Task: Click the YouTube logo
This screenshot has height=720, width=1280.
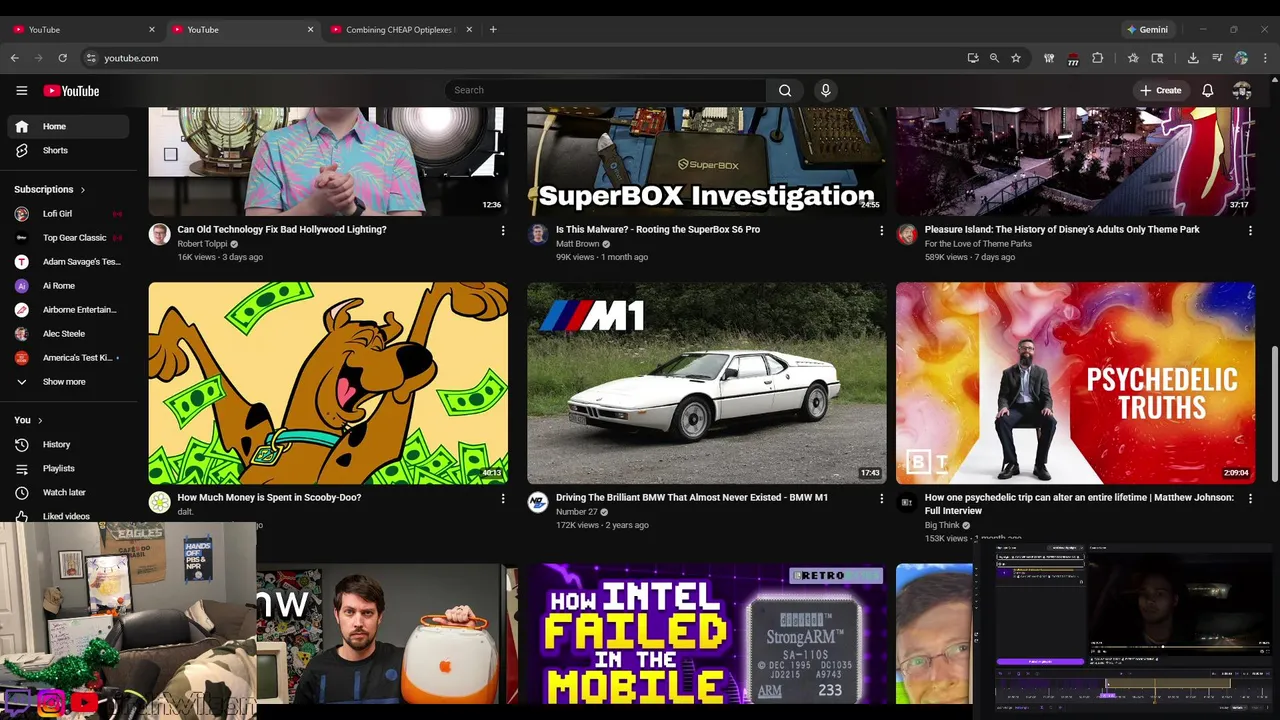Action: click(71, 91)
